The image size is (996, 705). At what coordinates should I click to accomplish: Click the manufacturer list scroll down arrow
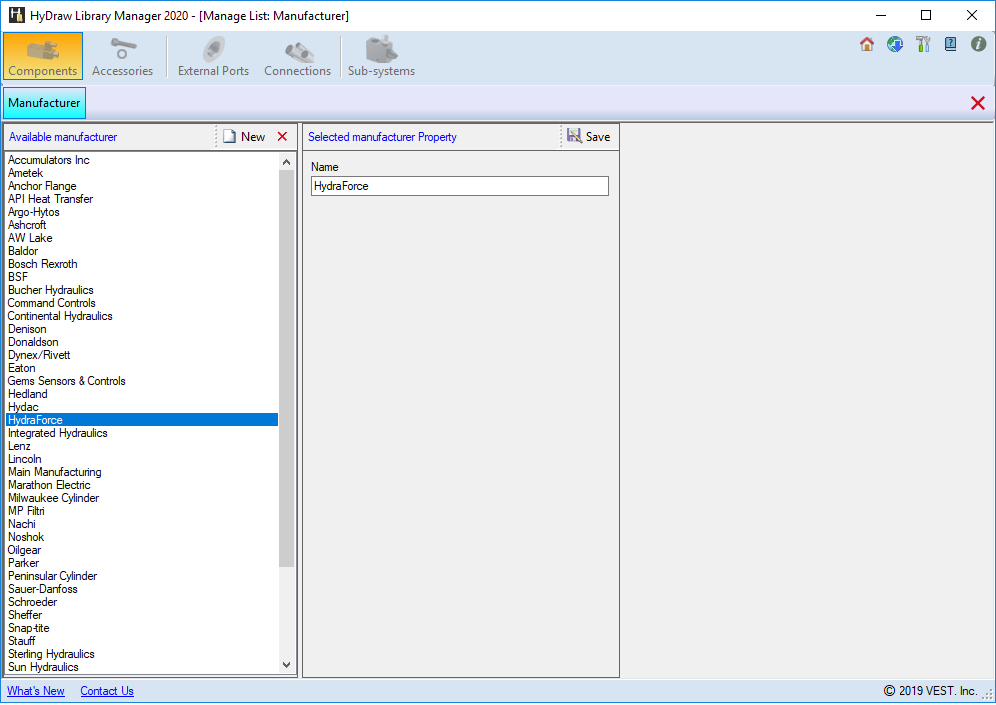(286, 665)
